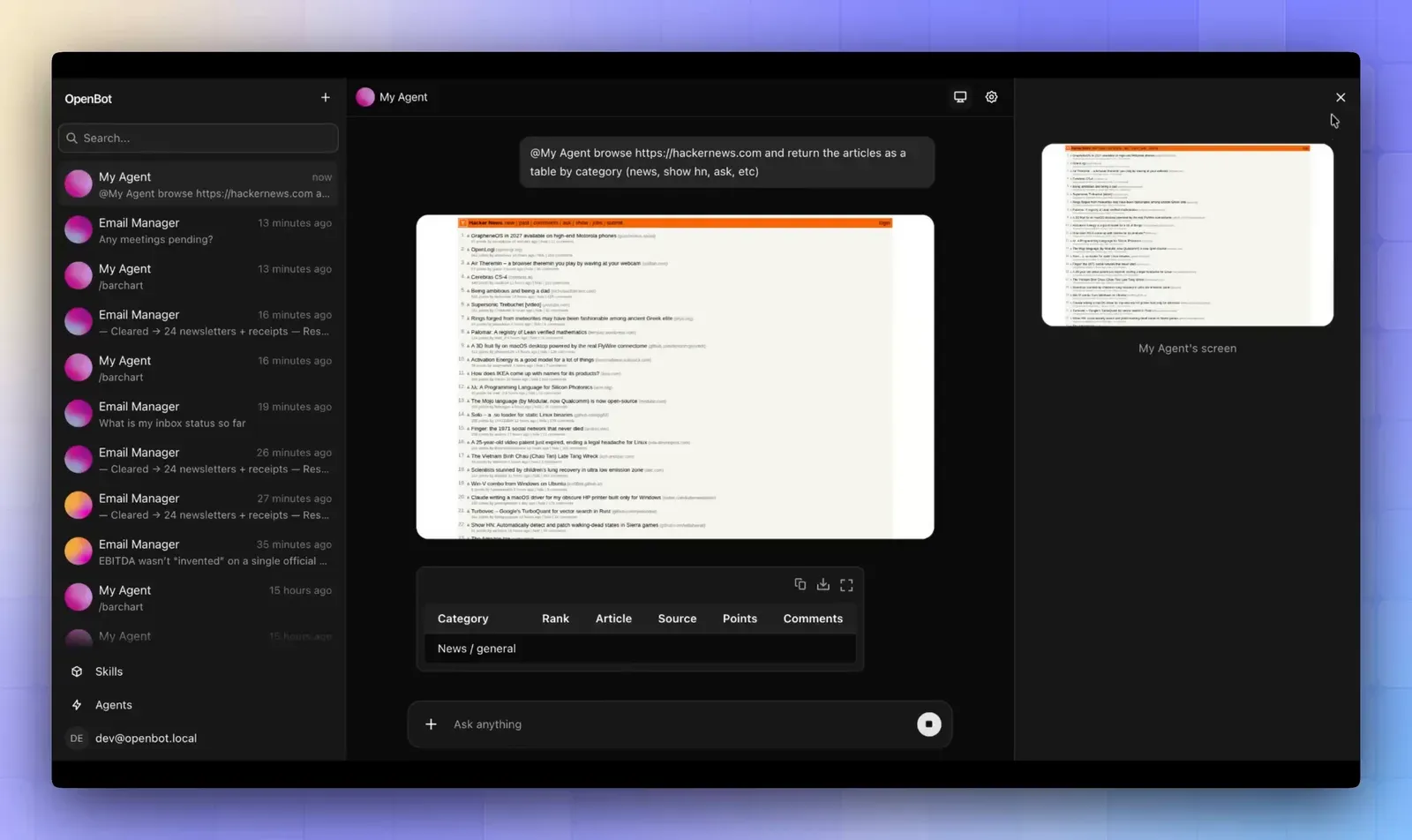Open 'What is my inbox status' conversation
The image size is (1412, 840).
(x=199, y=414)
